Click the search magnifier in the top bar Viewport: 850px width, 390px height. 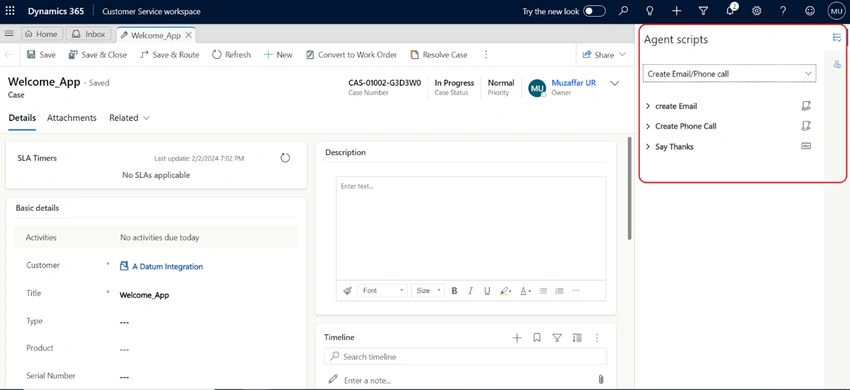[x=623, y=11]
